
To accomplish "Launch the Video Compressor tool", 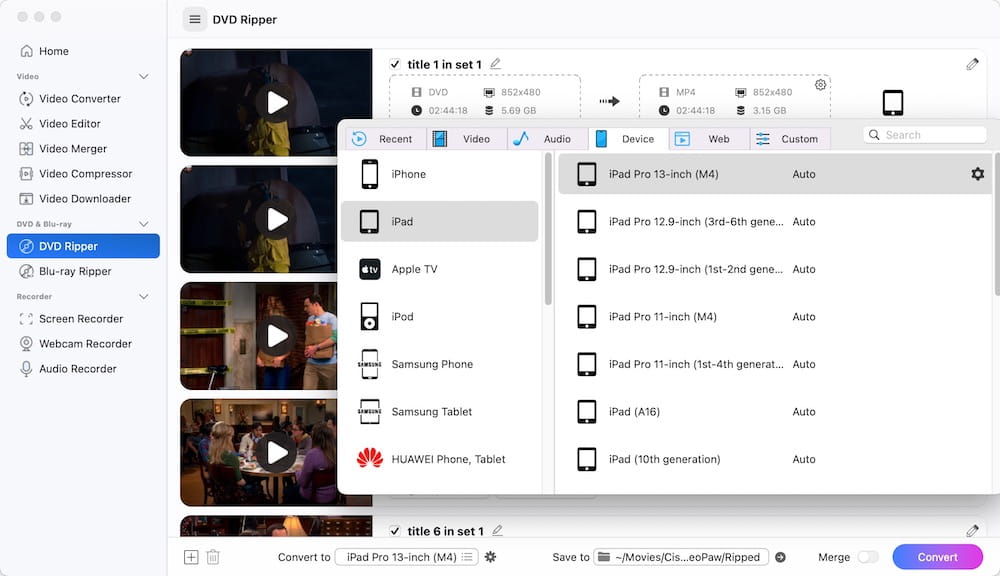I will pos(83,174).
